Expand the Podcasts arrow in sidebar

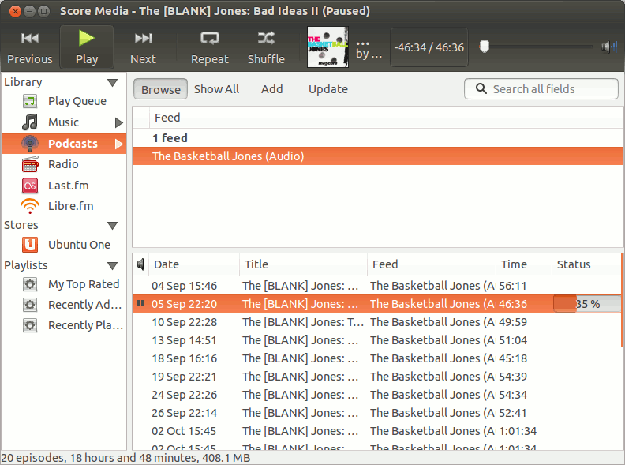tap(118, 144)
